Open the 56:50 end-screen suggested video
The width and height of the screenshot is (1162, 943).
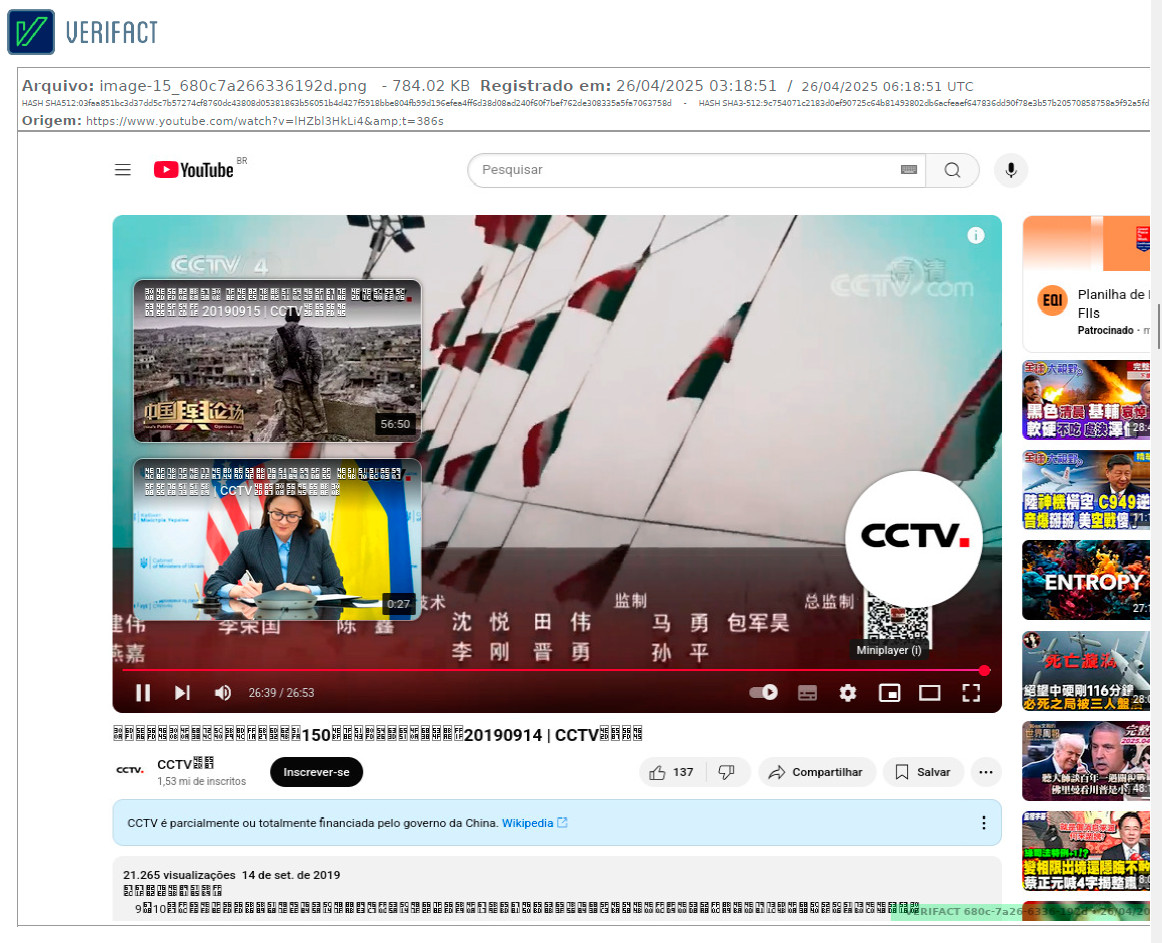point(277,361)
